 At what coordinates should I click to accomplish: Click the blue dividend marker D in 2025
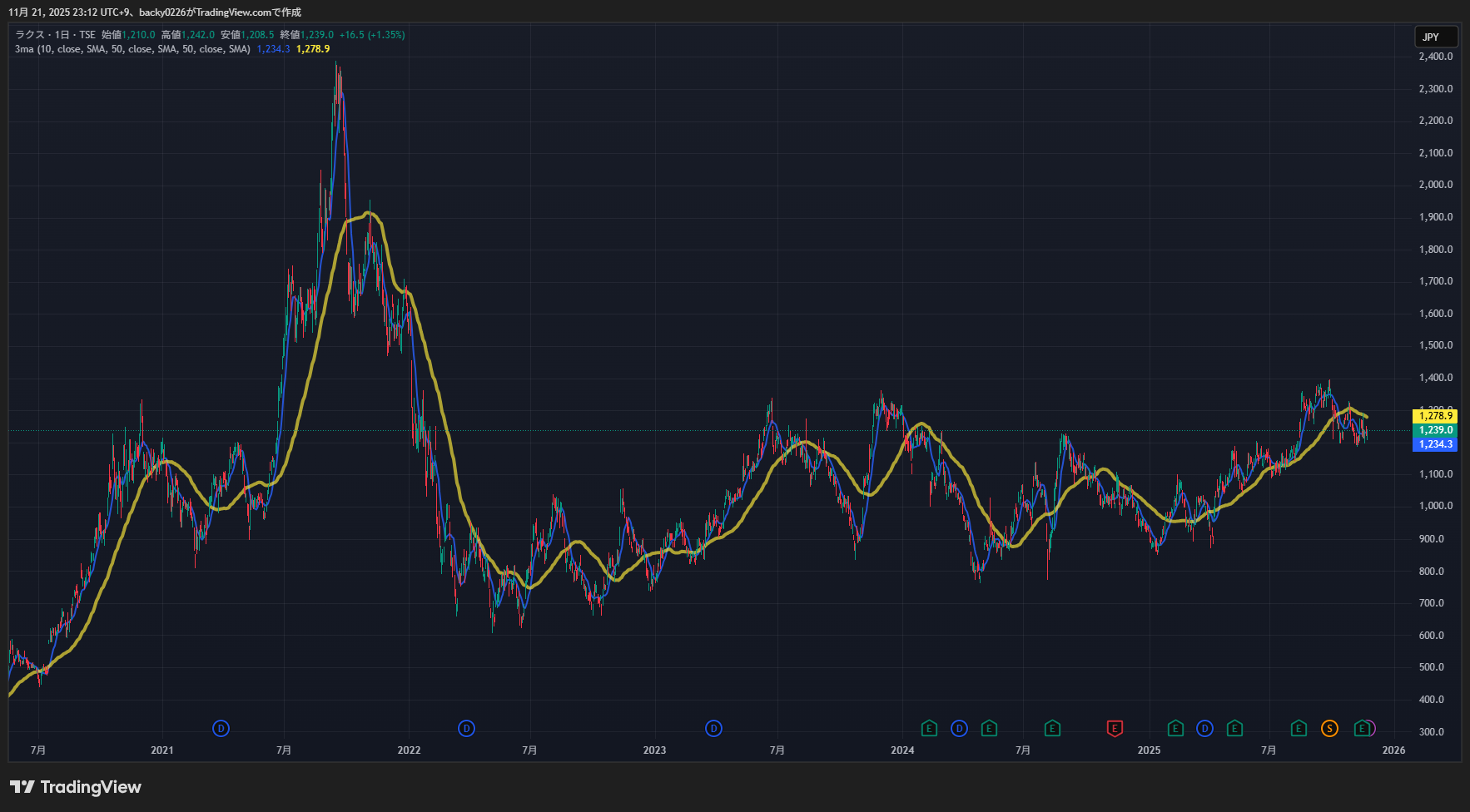(x=1204, y=729)
